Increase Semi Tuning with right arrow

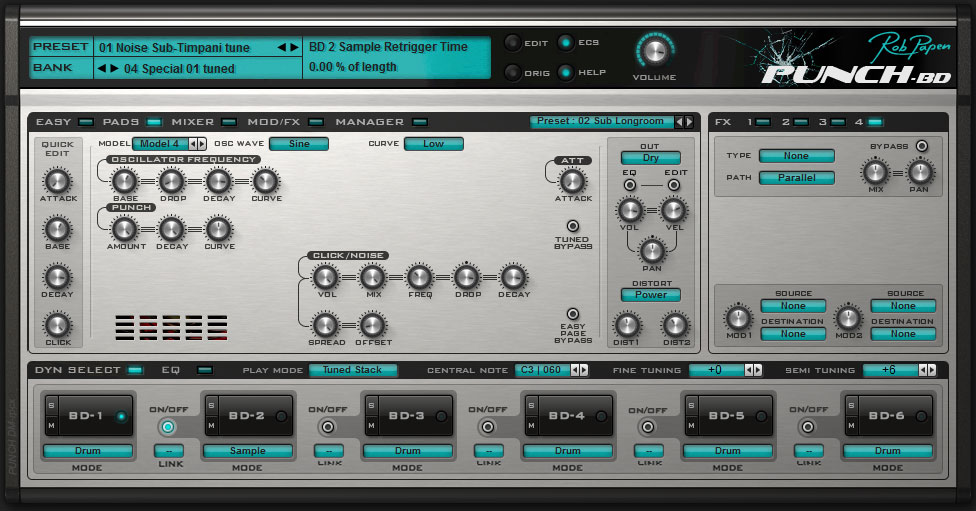point(931,370)
